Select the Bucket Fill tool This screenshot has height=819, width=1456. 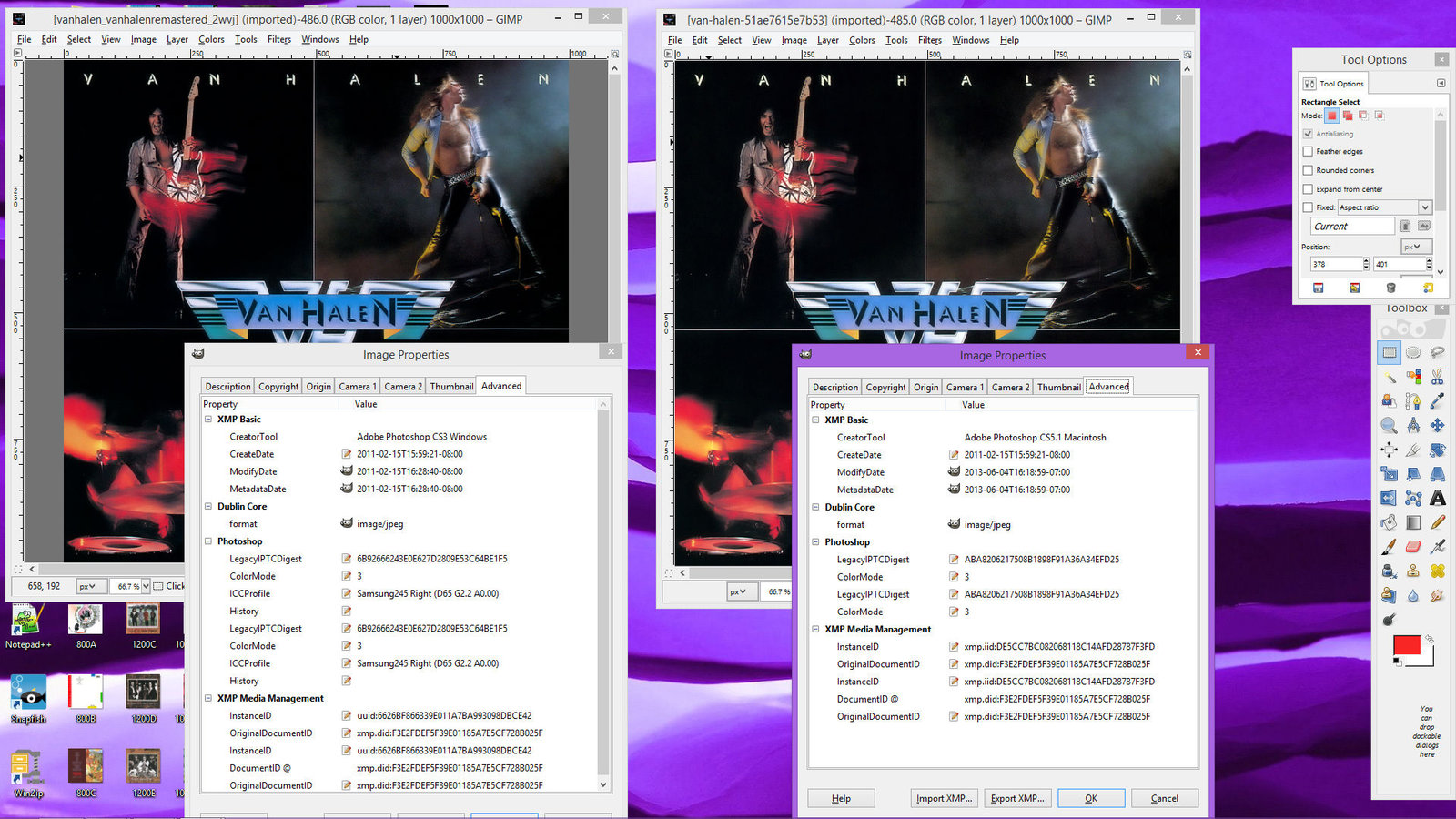coord(1389,522)
